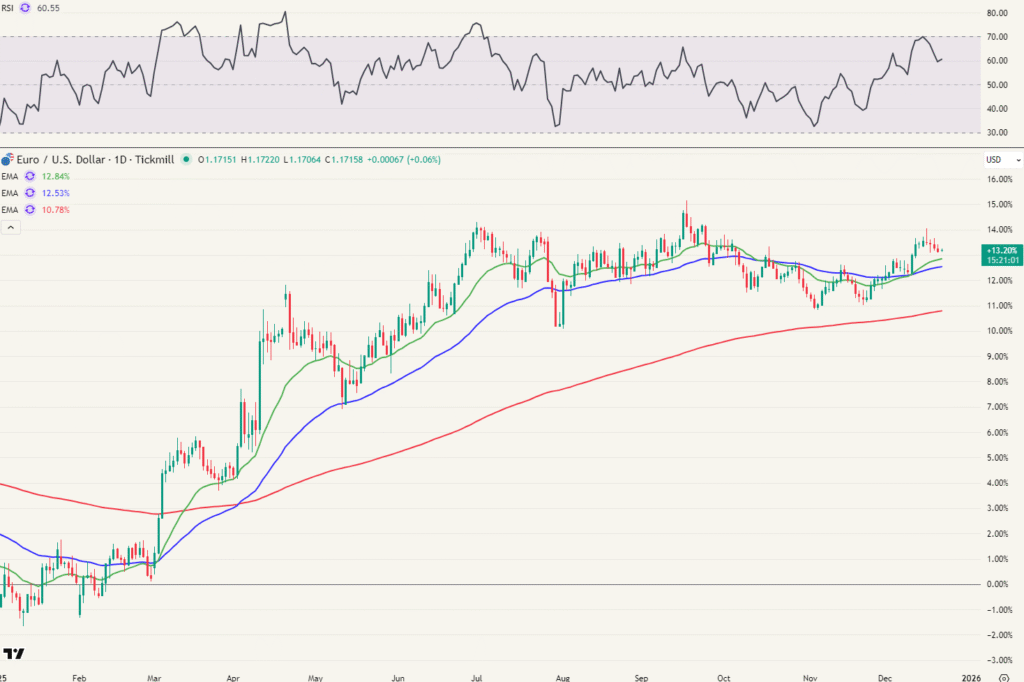Toggle the red 10.78% EMA label
The height and width of the screenshot is (682, 1024).
(55, 209)
